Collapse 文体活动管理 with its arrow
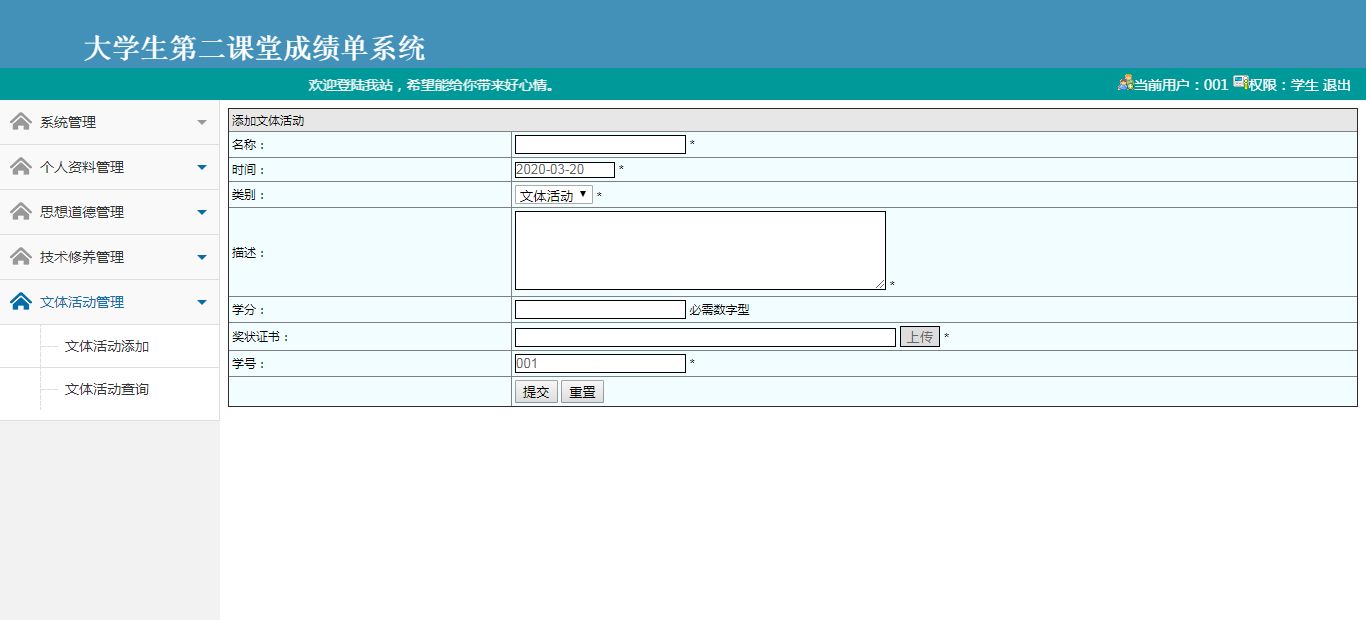 point(202,303)
